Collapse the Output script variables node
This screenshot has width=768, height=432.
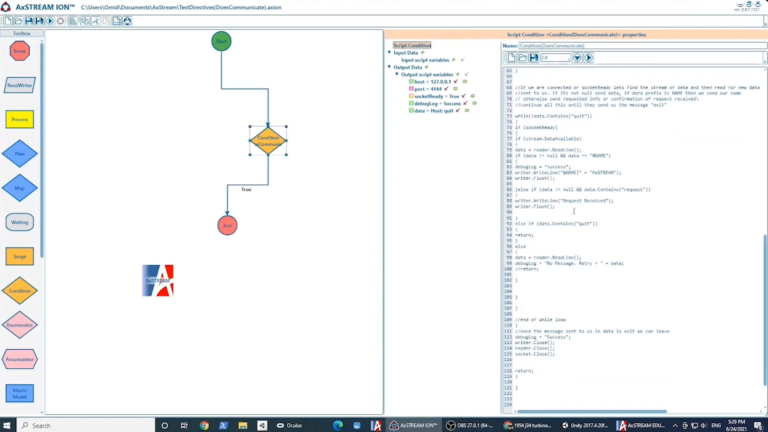click(x=397, y=74)
